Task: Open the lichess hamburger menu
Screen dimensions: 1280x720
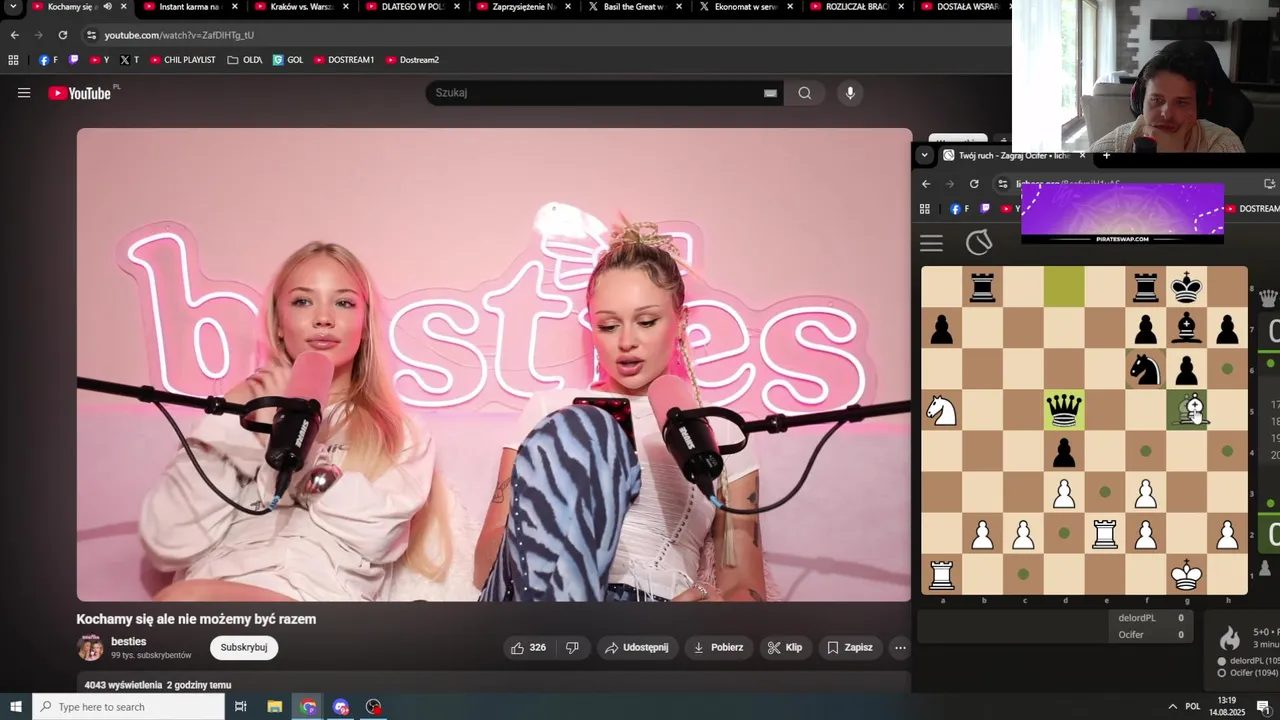Action: click(931, 243)
